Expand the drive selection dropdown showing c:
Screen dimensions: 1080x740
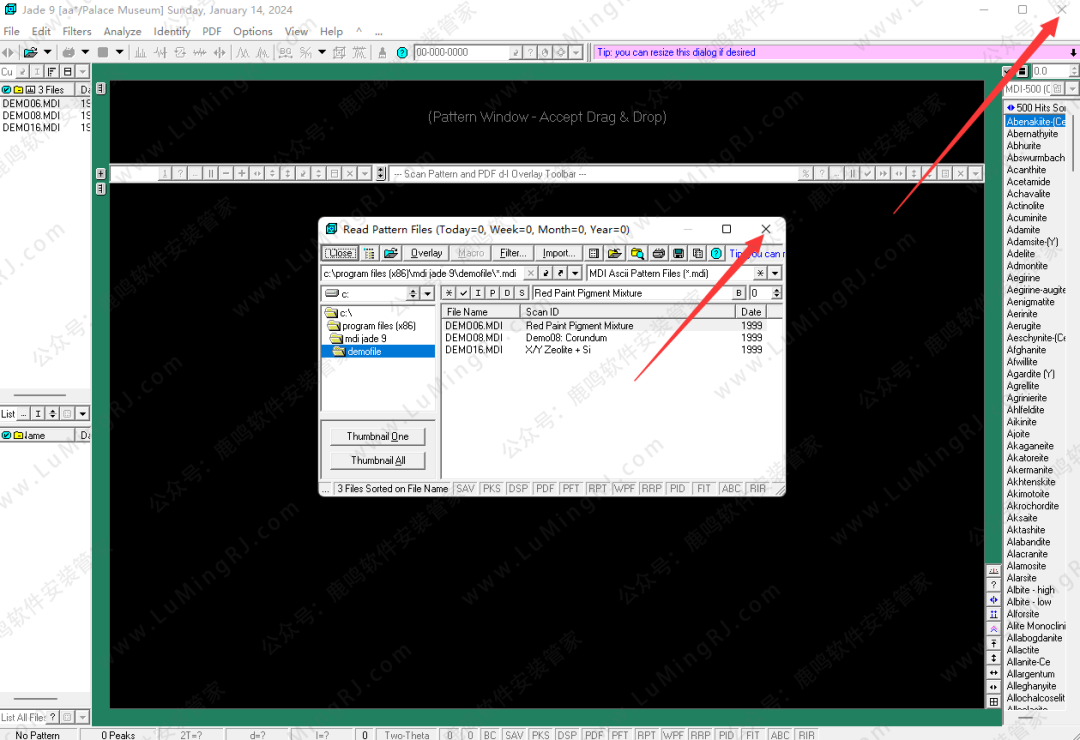(x=427, y=294)
